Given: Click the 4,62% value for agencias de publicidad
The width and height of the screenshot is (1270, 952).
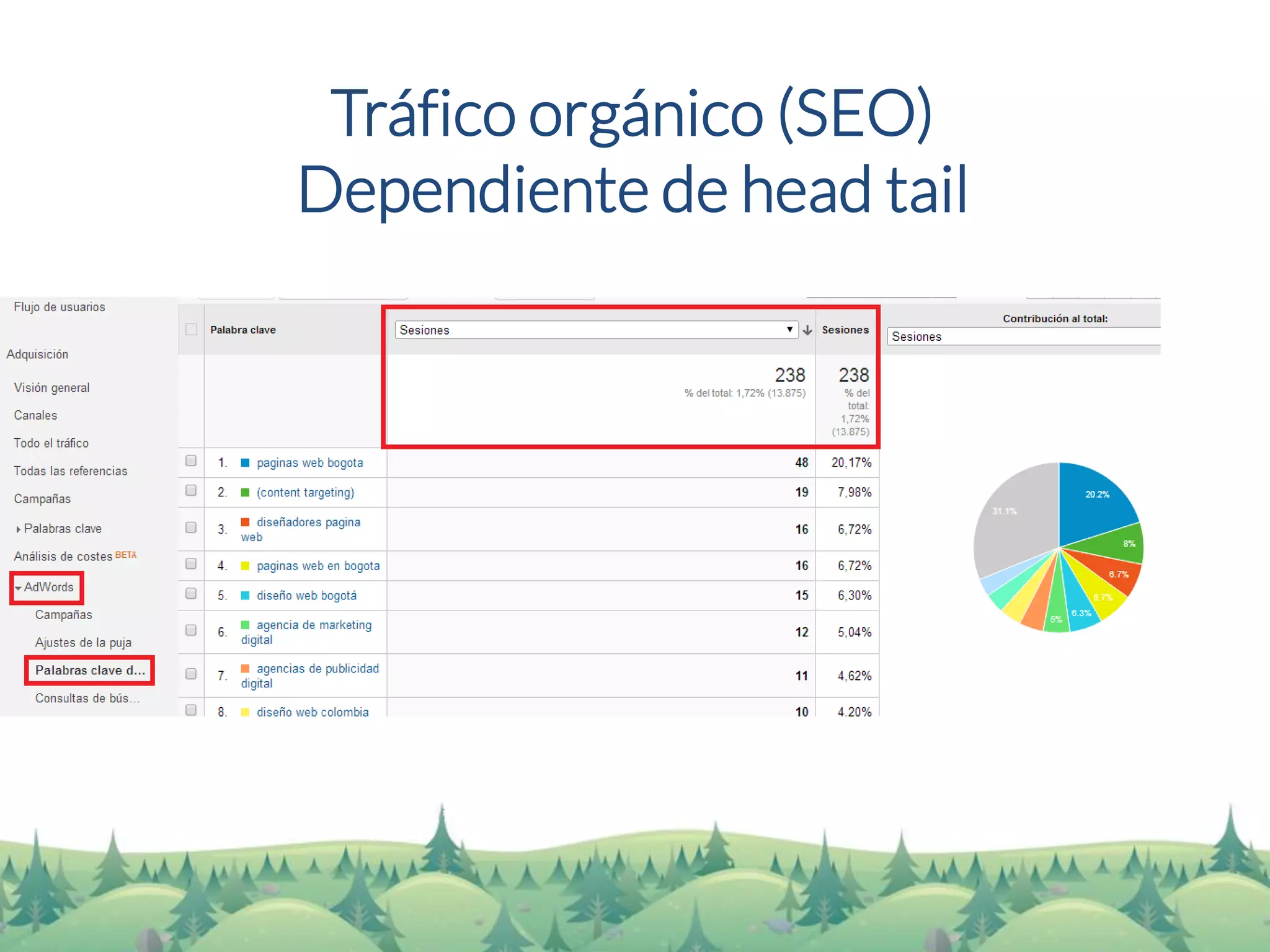Looking at the screenshot, I should (855, 676).
